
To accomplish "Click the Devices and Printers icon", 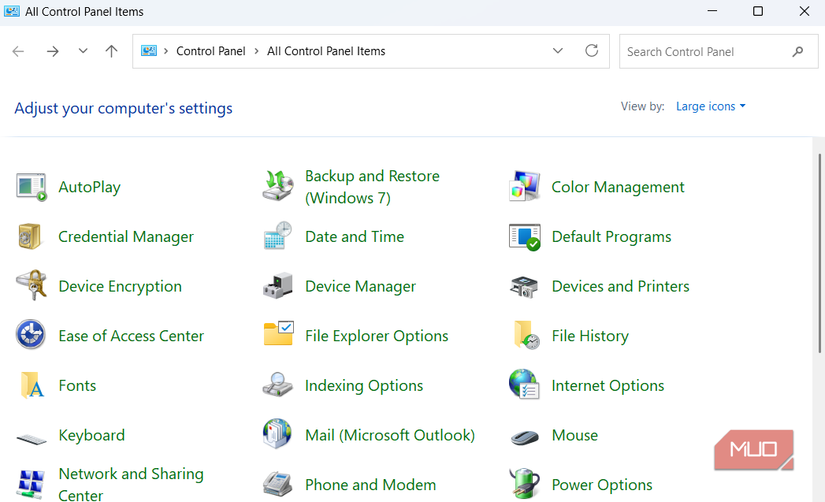I will (524, 286).
